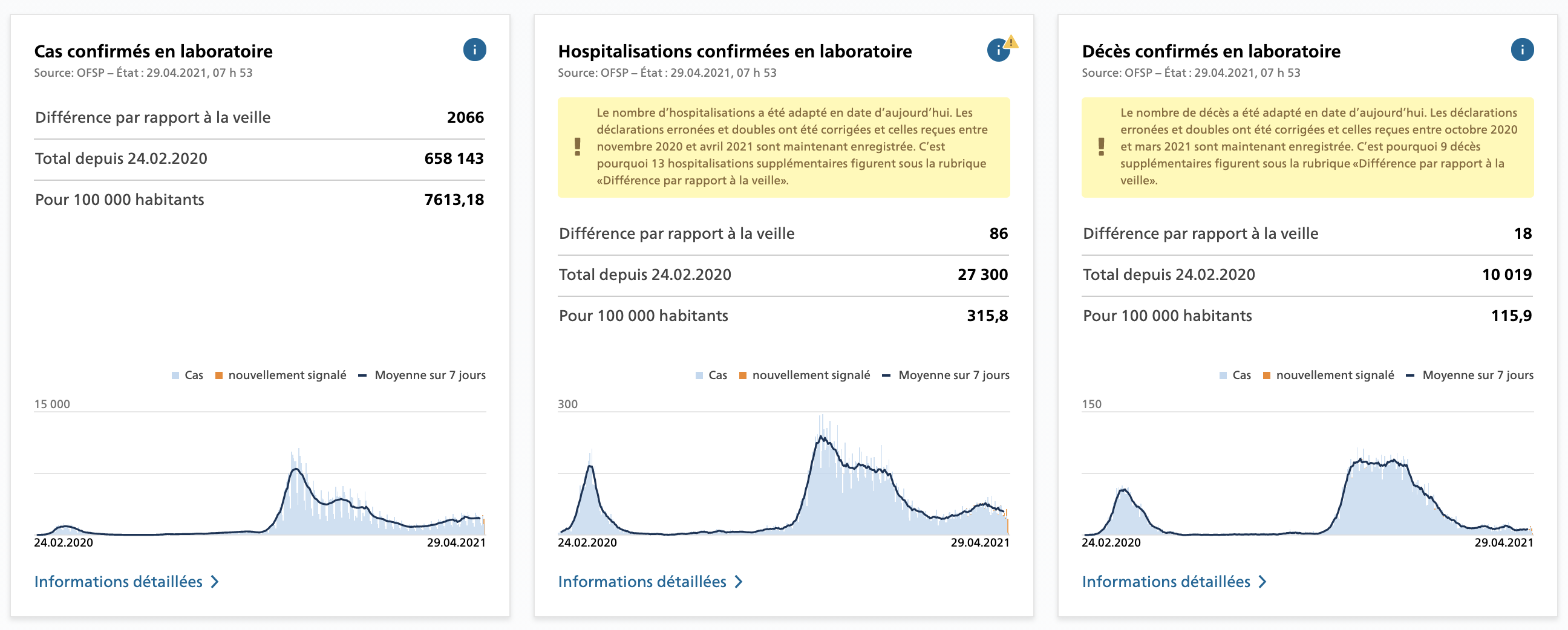Click info icon on Cas confirmés card
1568x630 pixels.
point(474,50)
